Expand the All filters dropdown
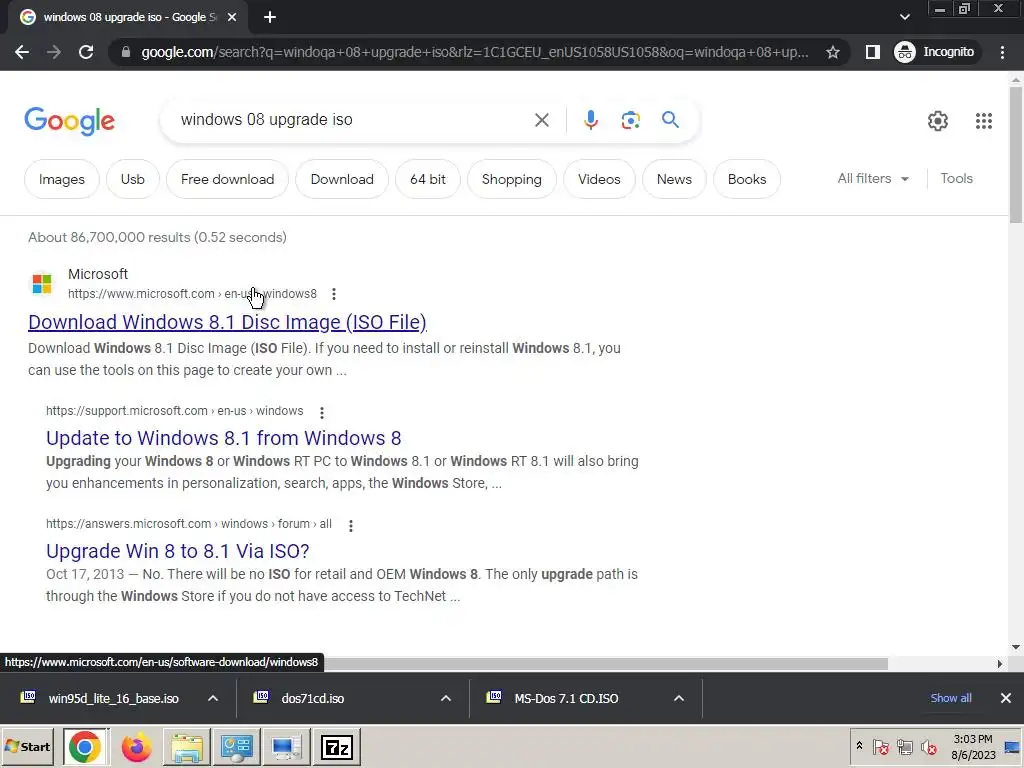 (872, 178)
